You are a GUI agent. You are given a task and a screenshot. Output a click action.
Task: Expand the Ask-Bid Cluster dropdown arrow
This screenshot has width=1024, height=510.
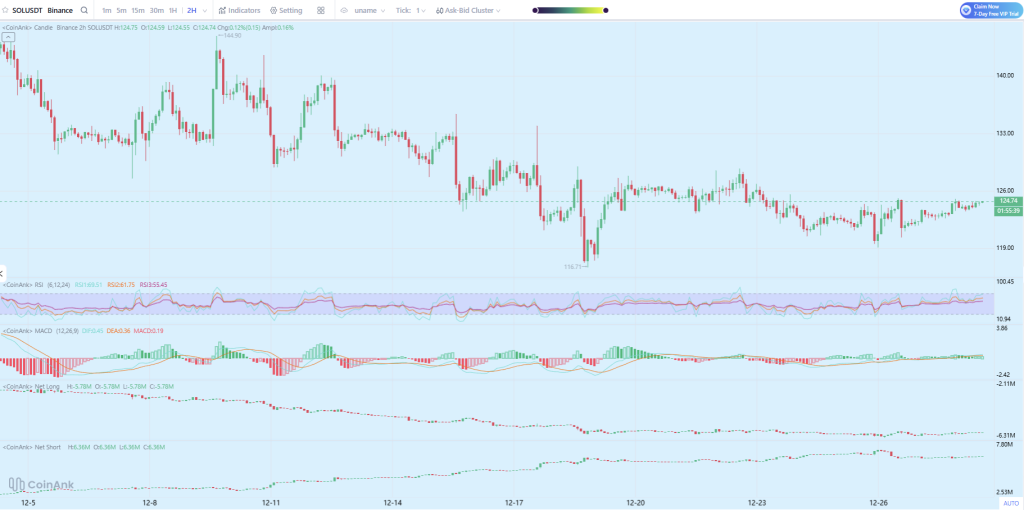point(498,10)
